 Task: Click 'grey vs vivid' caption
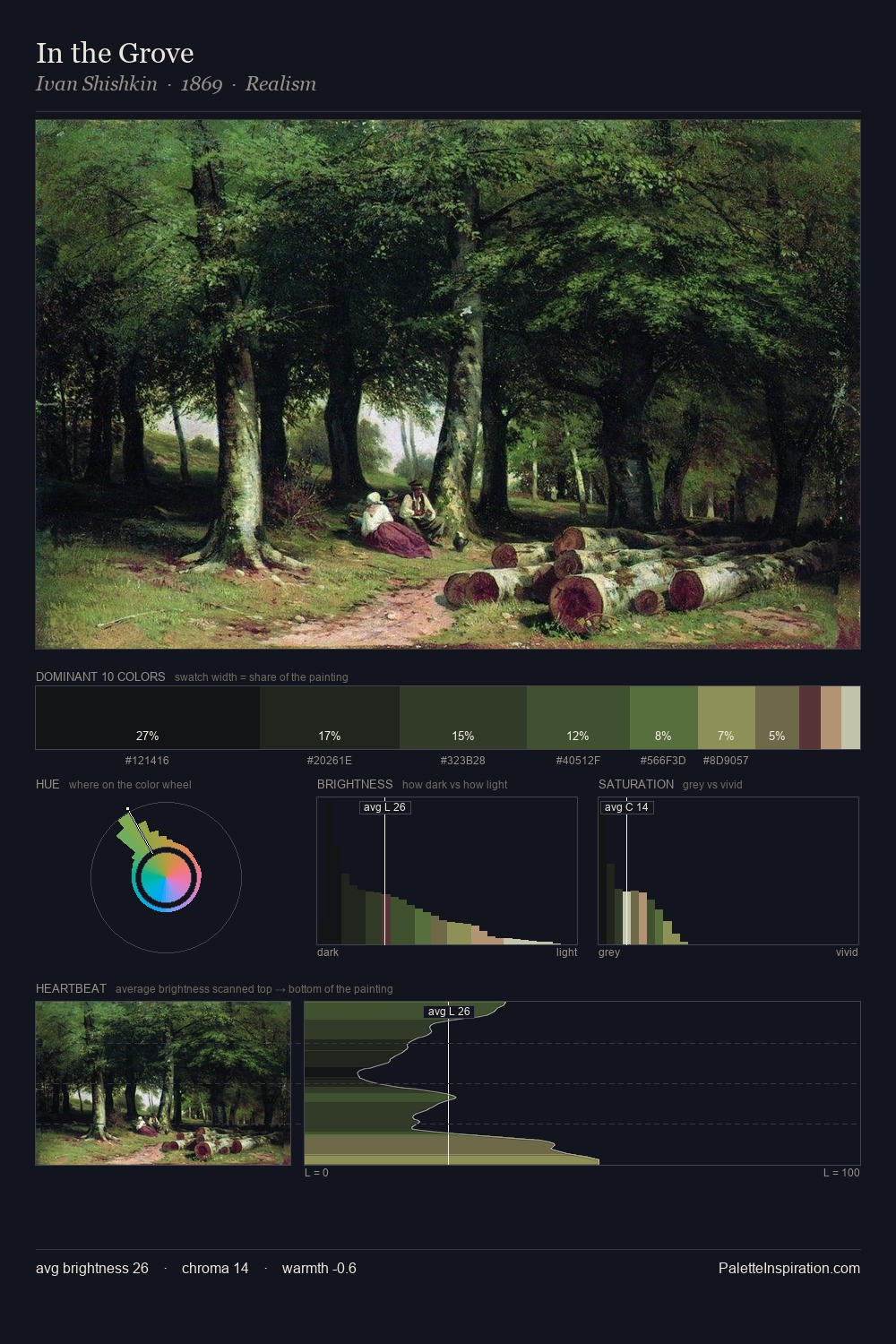point(712,785)
